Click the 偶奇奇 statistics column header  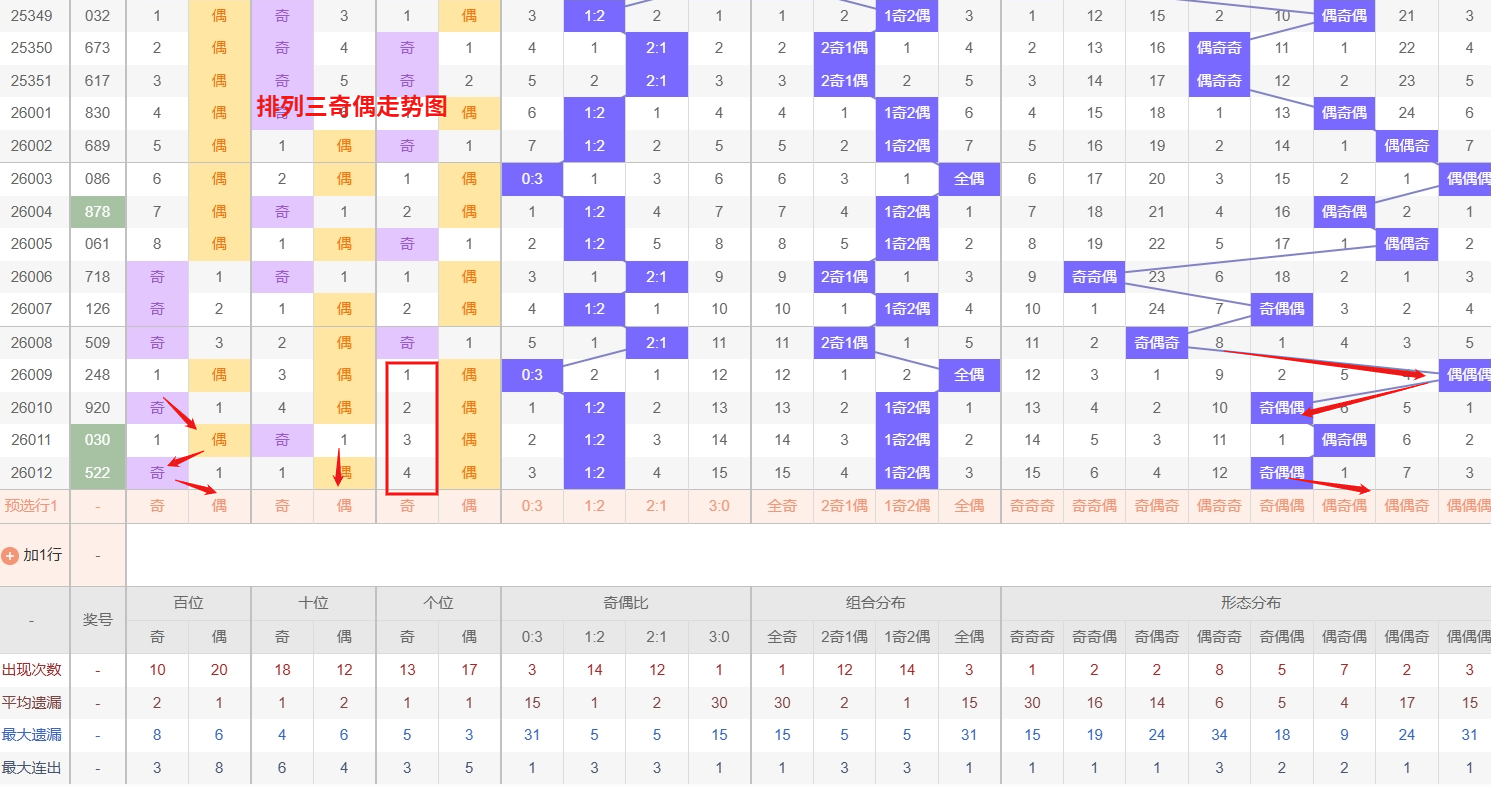pos(1219,637)
